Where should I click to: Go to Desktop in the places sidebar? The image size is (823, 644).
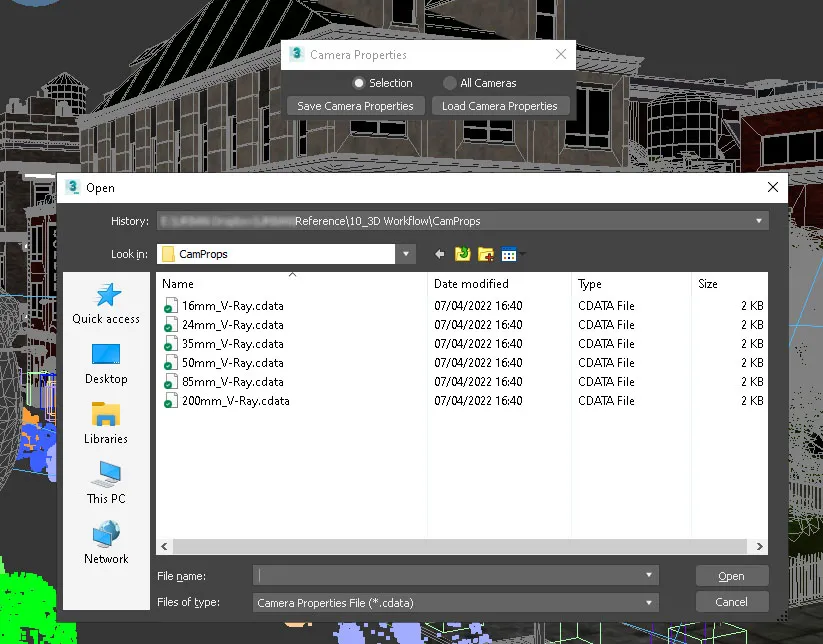point(106,364)
